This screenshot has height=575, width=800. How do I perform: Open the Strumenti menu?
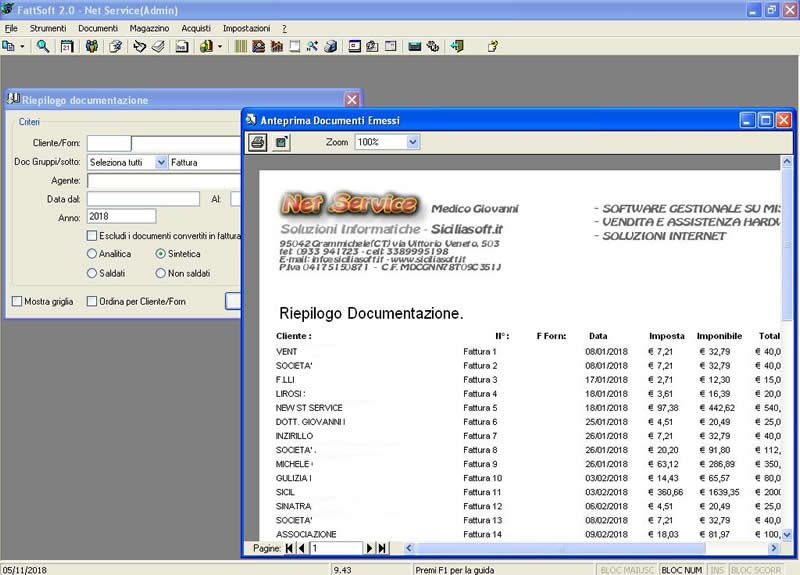(x=48, y=29)
